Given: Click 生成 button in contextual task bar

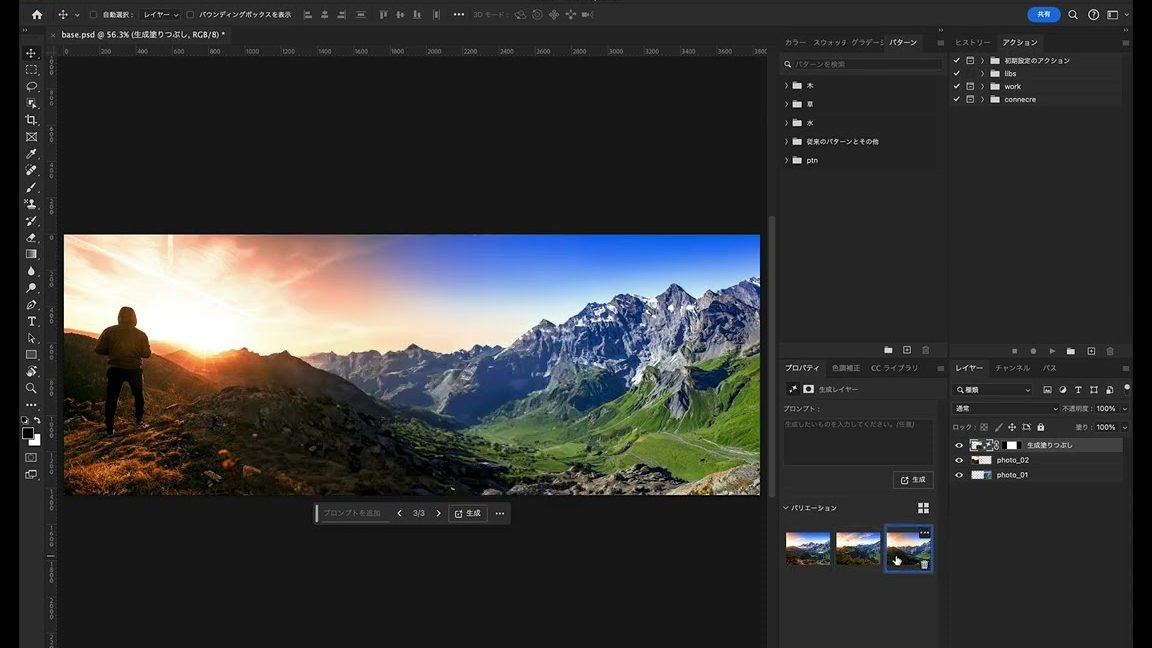Looking at the screenshot, I should [x=467, y=514].
